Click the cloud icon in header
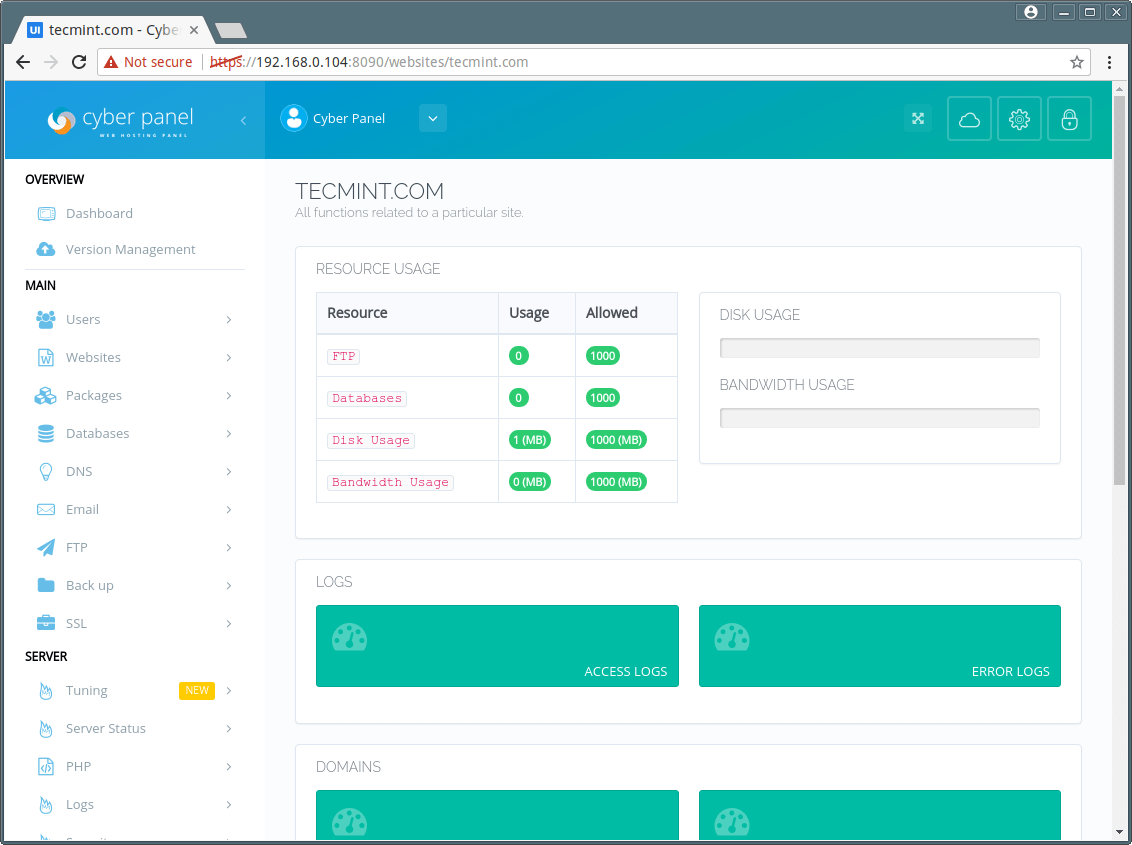 pos(969,119)
